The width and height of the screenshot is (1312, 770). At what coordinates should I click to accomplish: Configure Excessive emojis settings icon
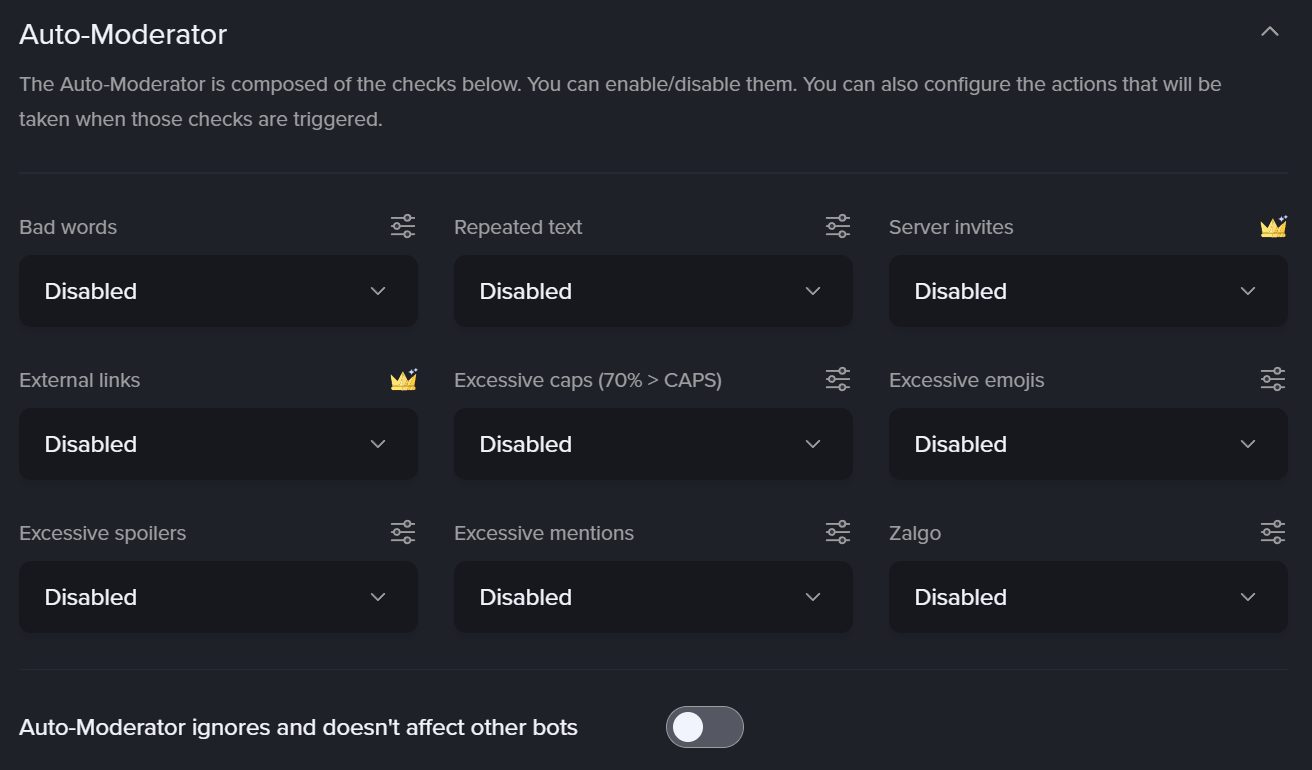pyautogui.click(x=1273, y=379)
